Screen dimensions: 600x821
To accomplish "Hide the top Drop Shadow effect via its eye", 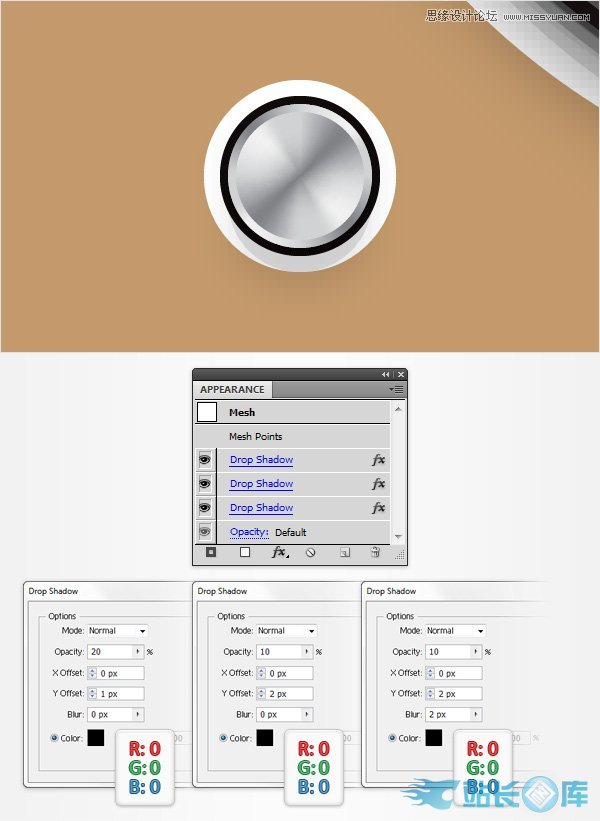I will point(205,460).
